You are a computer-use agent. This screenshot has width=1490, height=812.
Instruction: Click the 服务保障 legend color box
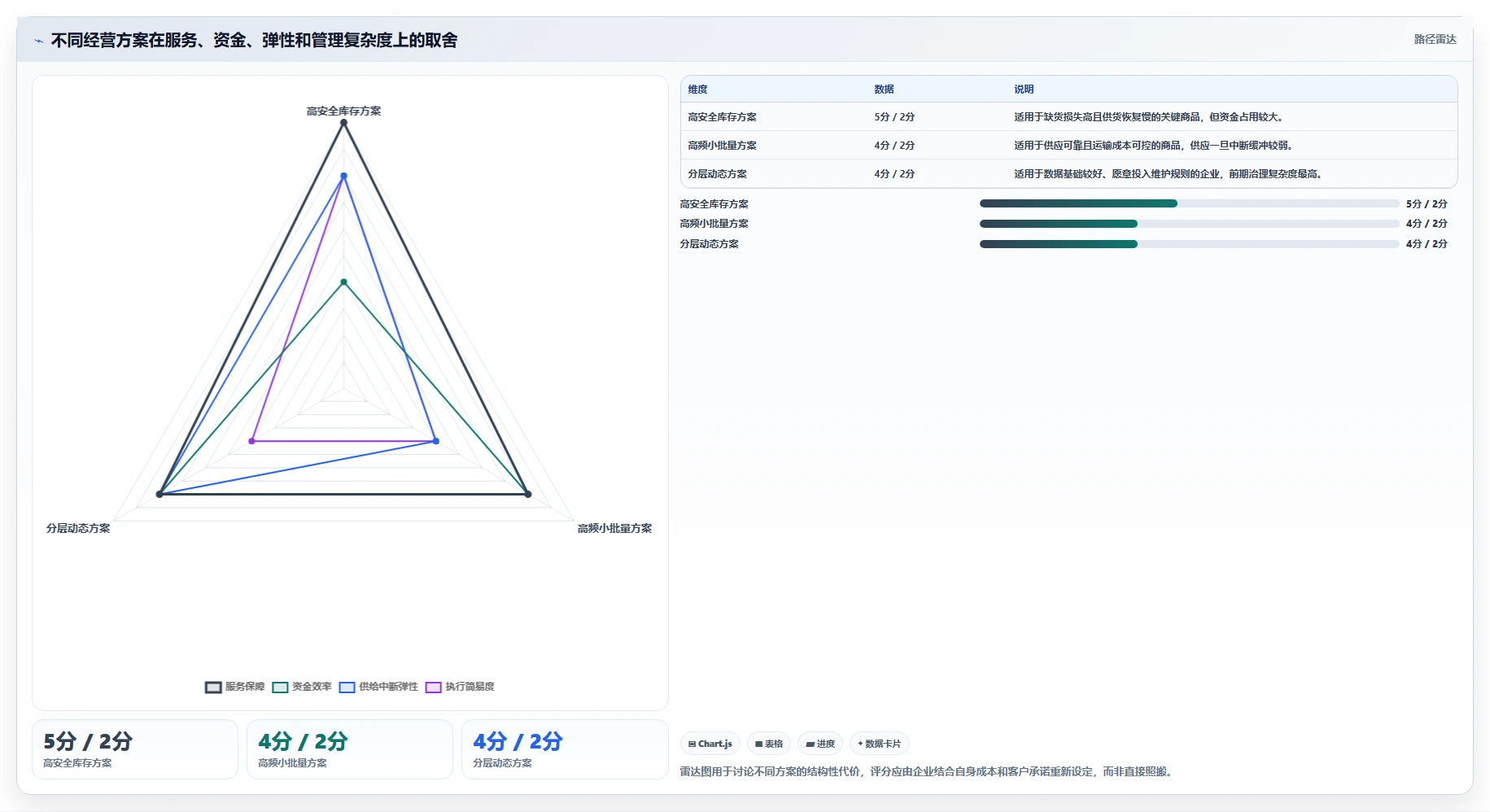(x=213, y=688)
